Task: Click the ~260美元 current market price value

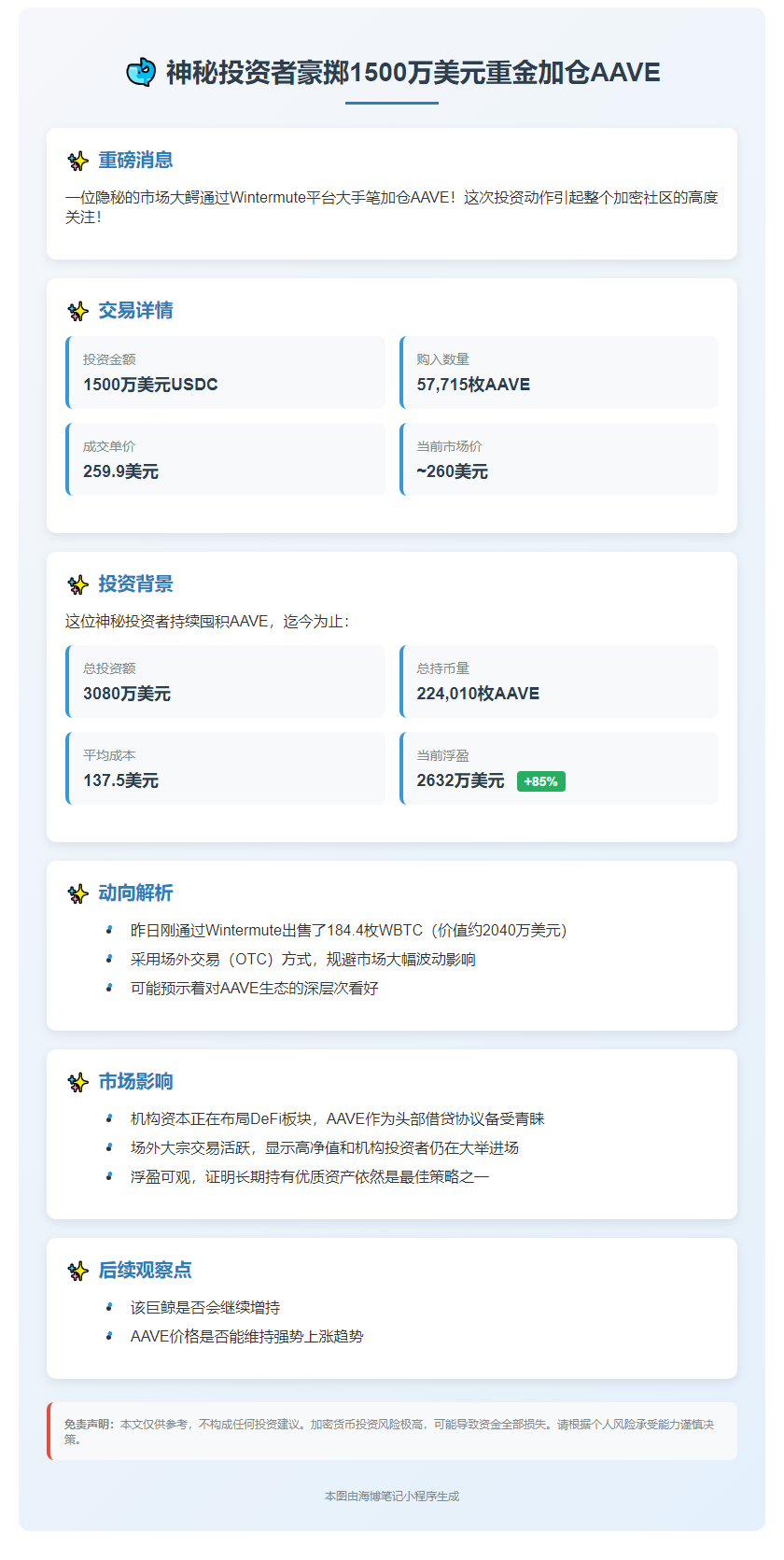Action: tap(452, 471)
